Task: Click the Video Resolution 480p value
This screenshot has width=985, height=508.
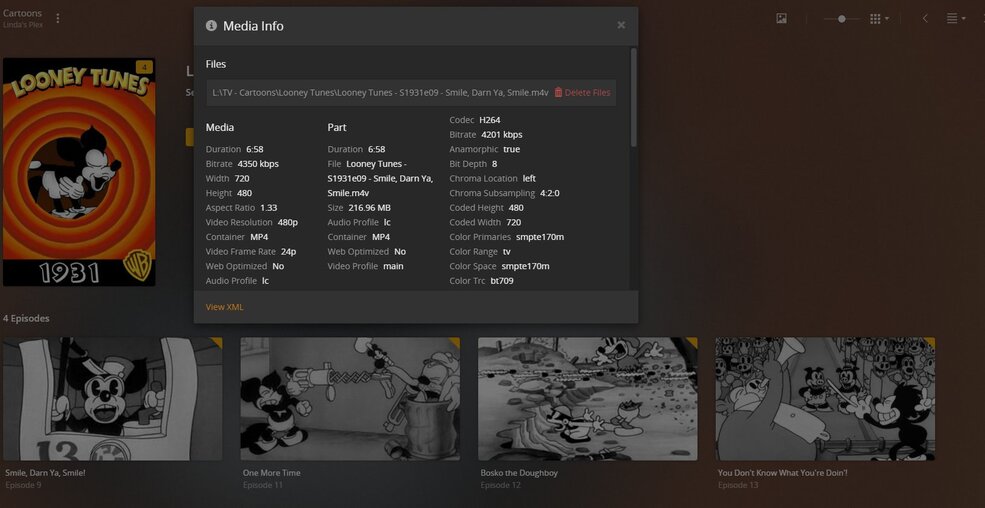Action: [288, 222]
